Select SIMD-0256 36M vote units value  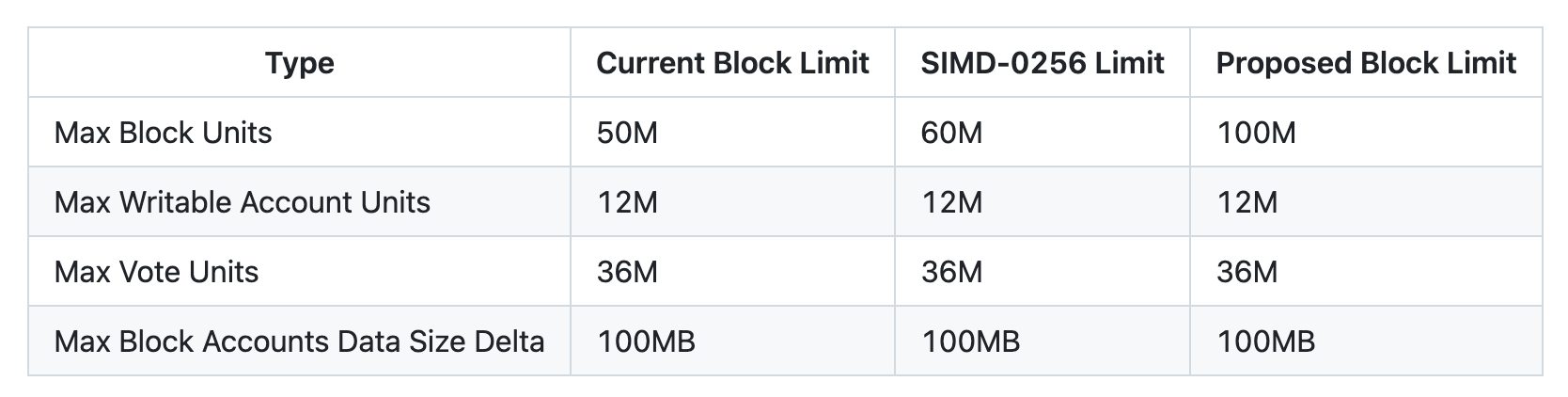(952, 272)
